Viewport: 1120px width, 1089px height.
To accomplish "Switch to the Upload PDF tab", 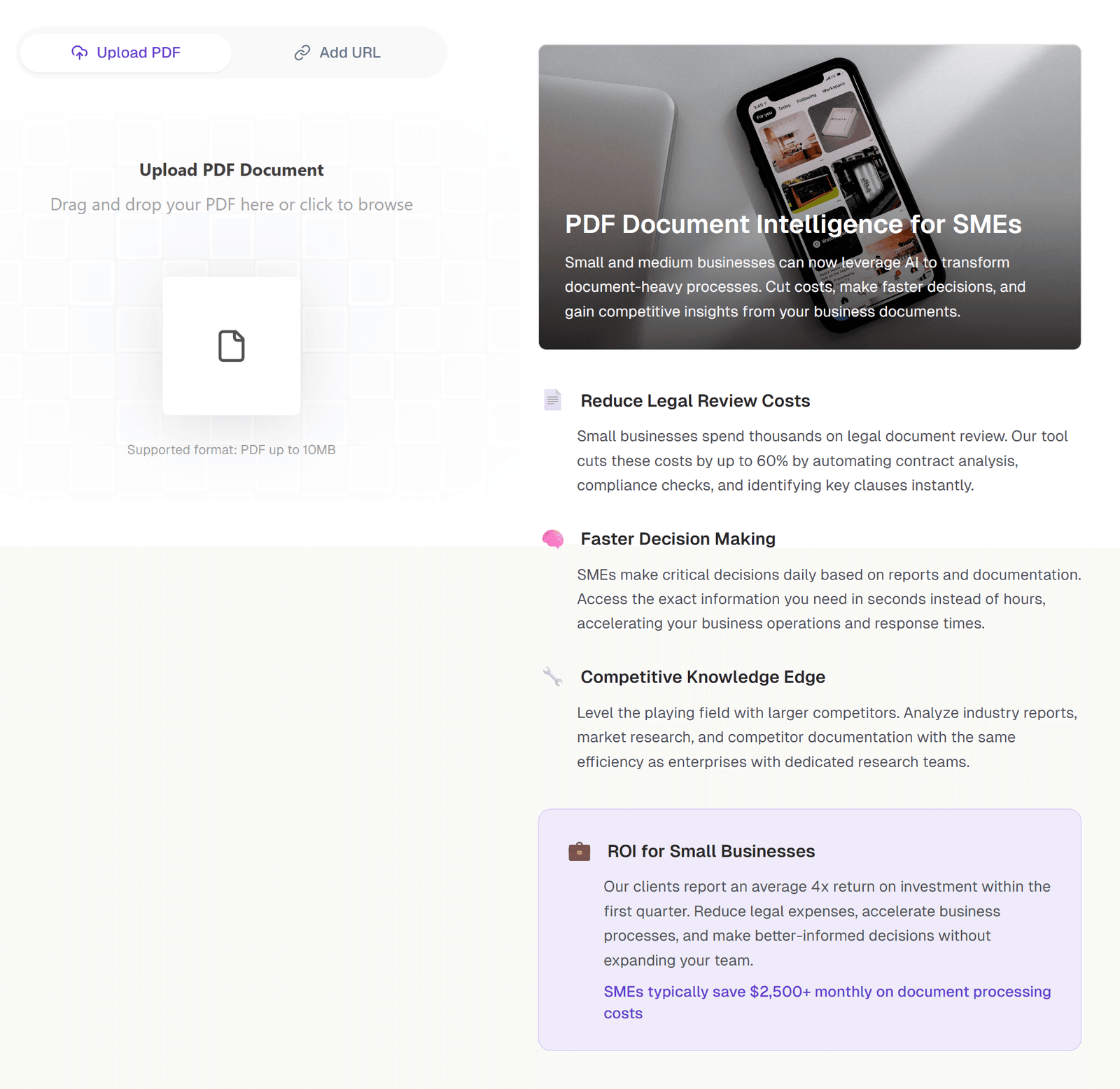I will tap(126, 52).
